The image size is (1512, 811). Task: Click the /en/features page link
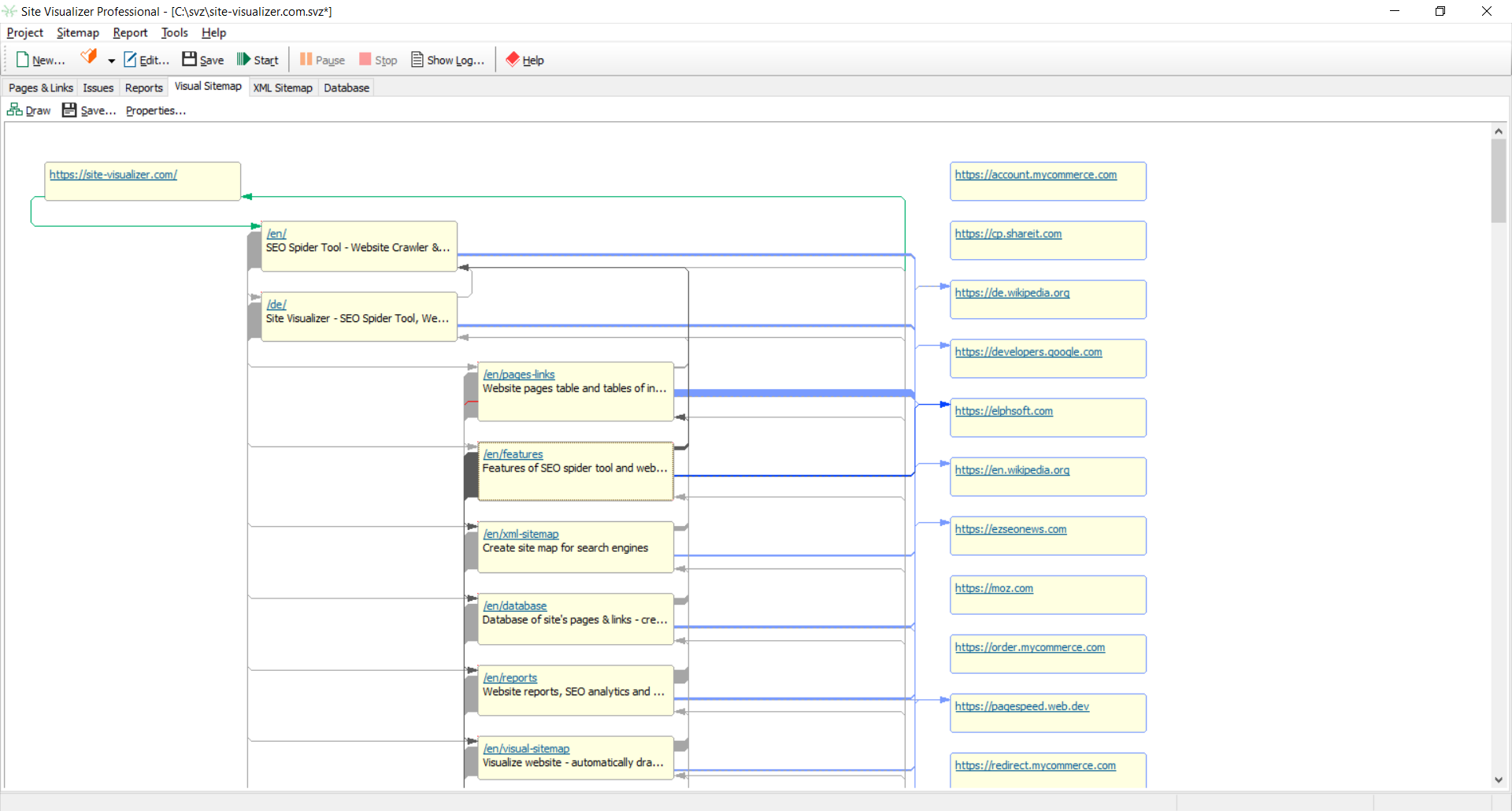(x=513, y=454)
